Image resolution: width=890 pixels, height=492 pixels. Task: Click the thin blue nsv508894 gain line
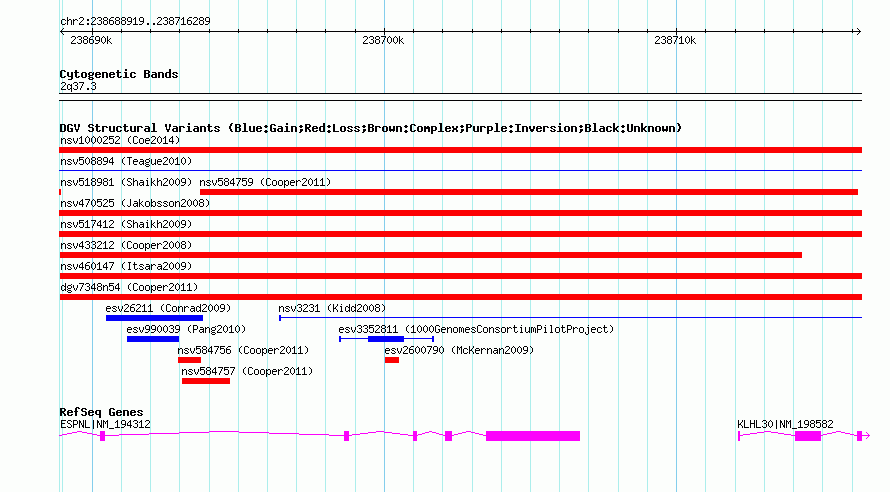(460, 170)
